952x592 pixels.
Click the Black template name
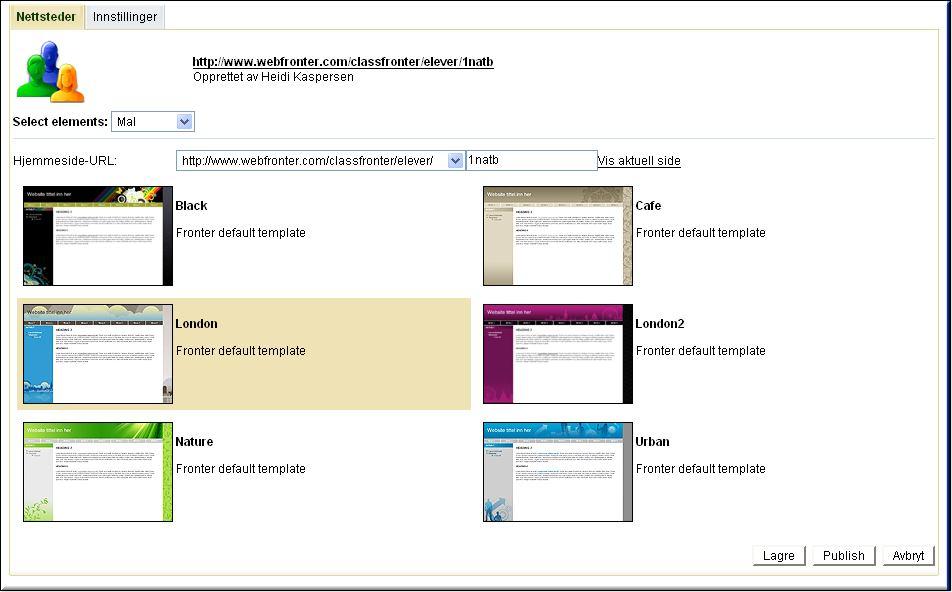pos(191,206)
